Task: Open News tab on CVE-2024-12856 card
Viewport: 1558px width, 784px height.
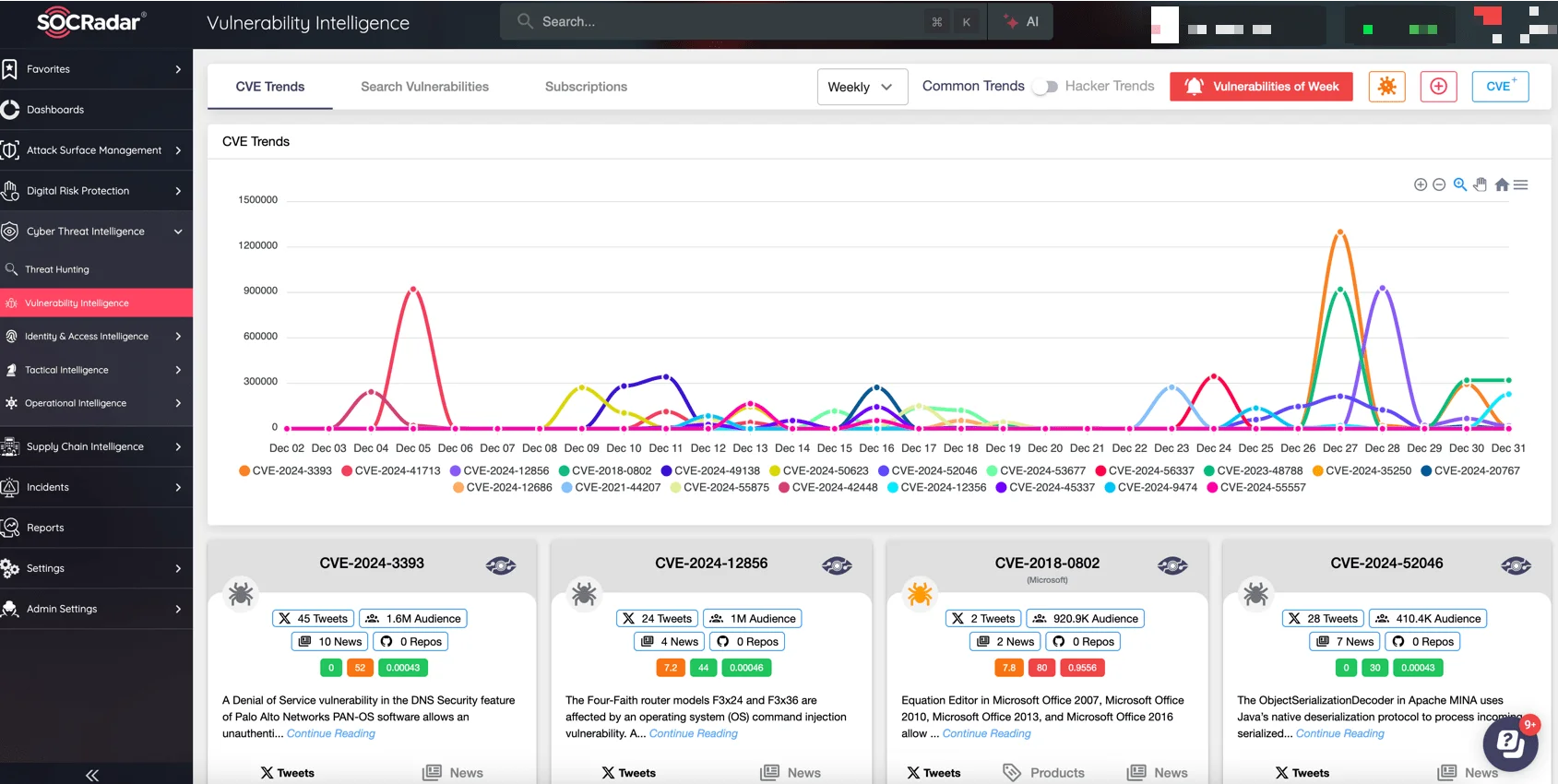Action: [791, 773]
